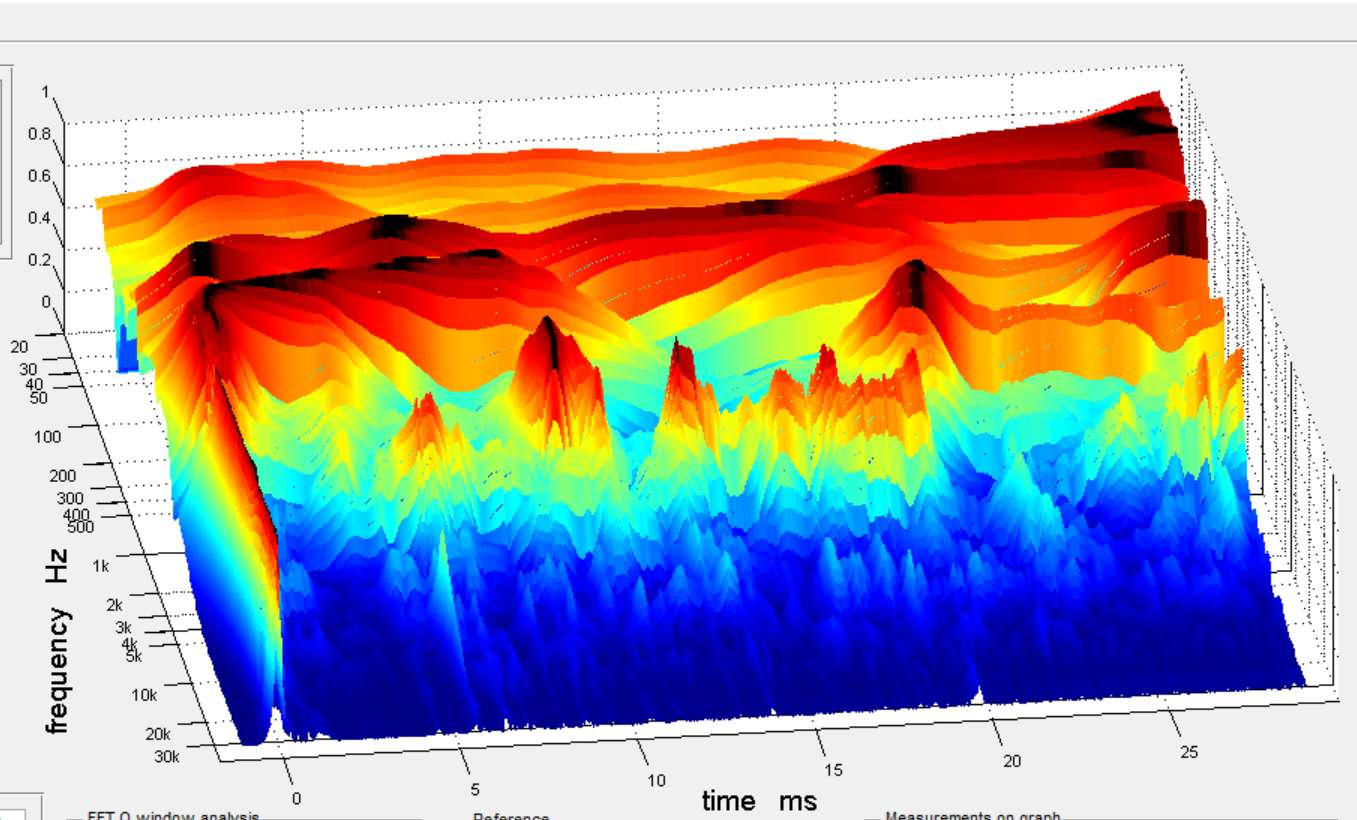Click the 15 ms time axis tick

pyautogui.click(x=833, y=770)
